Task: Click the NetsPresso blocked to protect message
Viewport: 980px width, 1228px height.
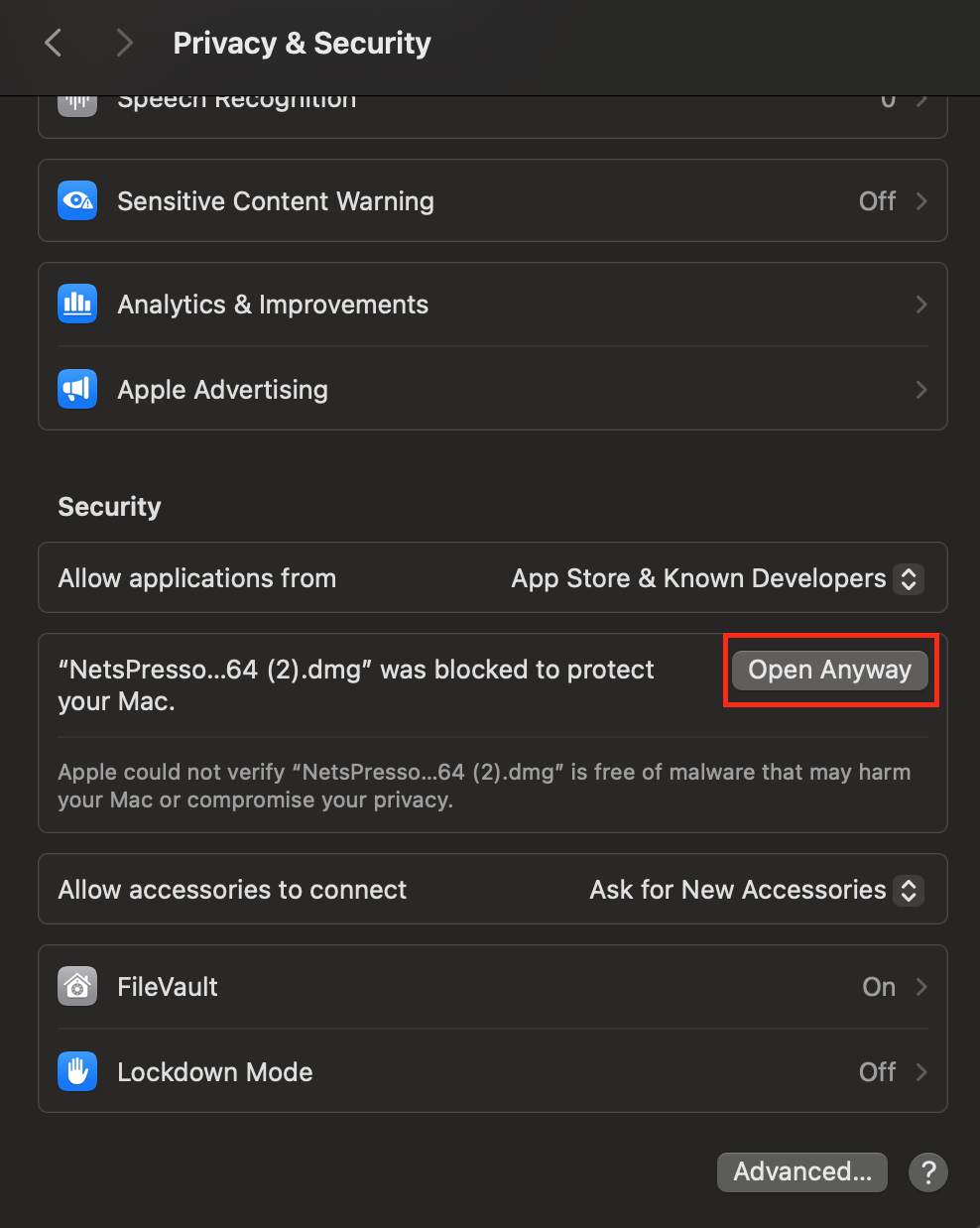Action: point(356,685)
